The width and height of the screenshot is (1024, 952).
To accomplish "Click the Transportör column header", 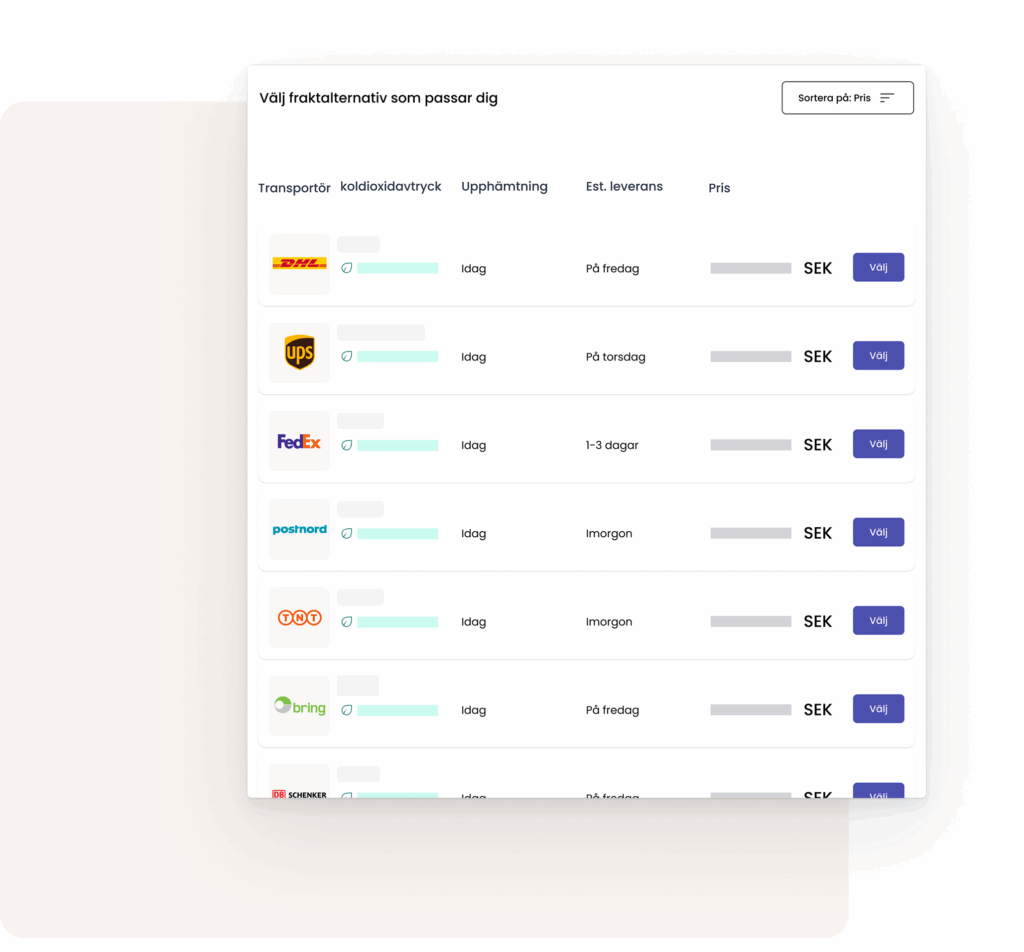I will [x=295, y=188].
